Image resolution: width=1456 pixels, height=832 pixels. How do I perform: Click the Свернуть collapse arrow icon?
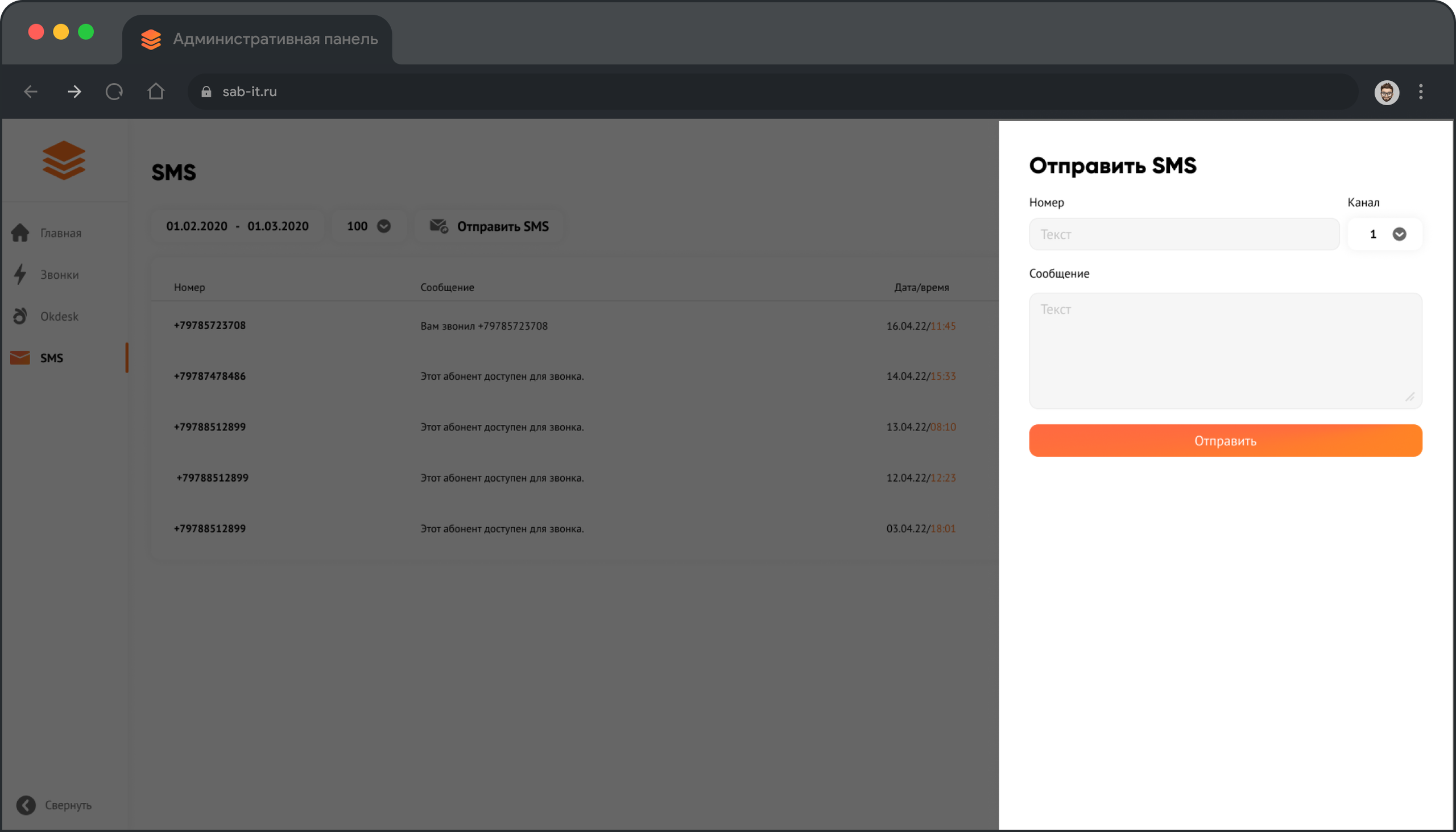(x=26, y=805)
